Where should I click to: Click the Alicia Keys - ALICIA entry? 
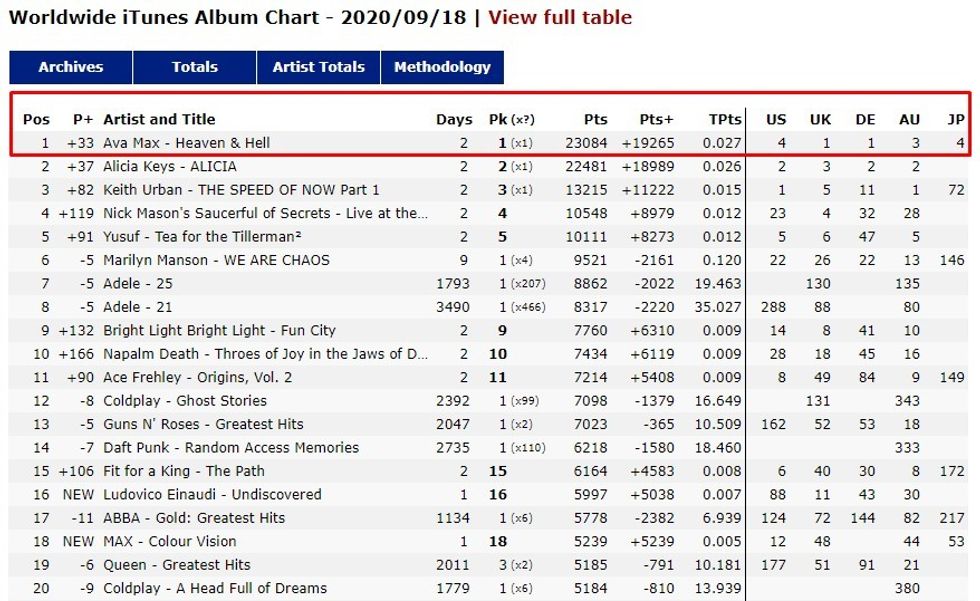tap(170, 166)
